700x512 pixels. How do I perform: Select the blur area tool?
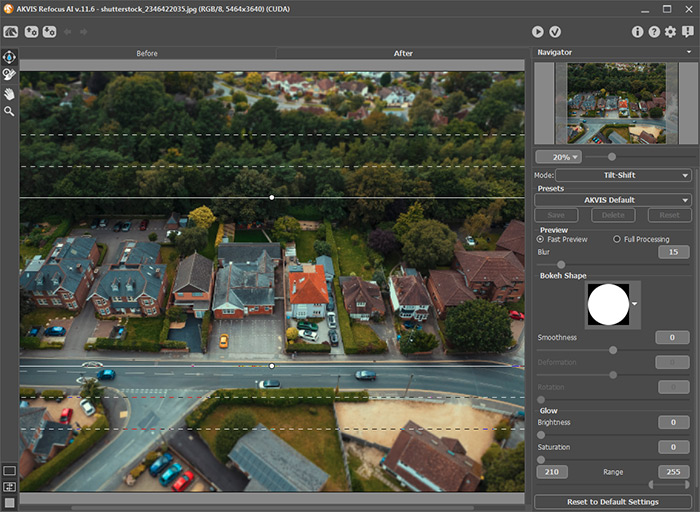[x=9, y=57]
